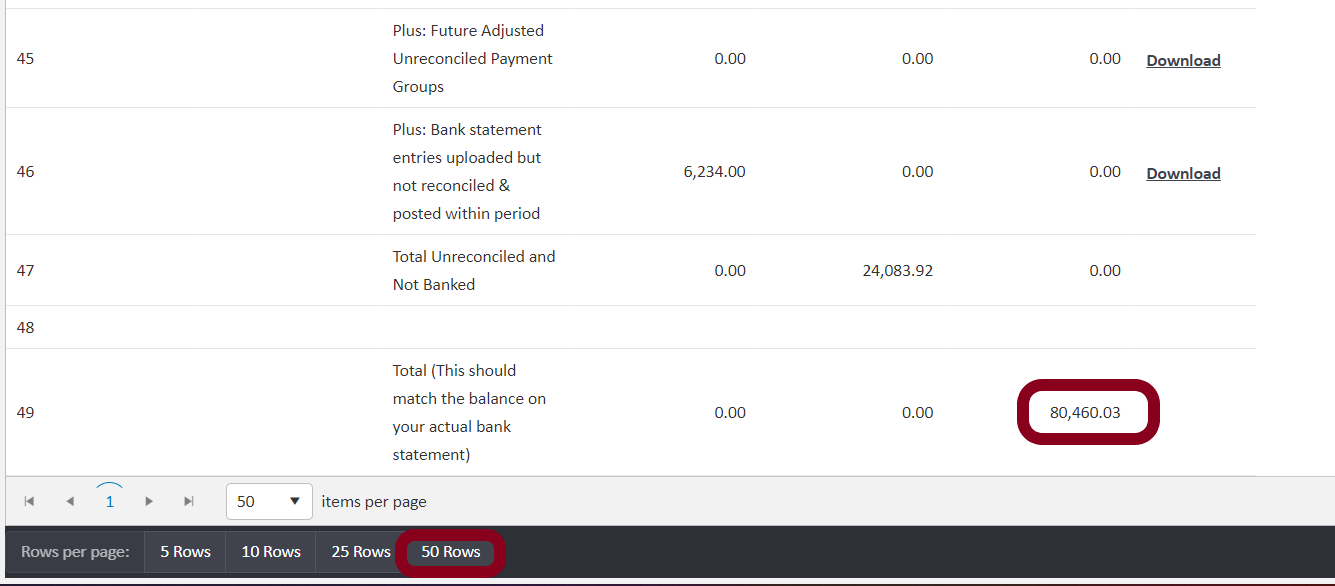Select the 50 Rows option

coord(450,552)
